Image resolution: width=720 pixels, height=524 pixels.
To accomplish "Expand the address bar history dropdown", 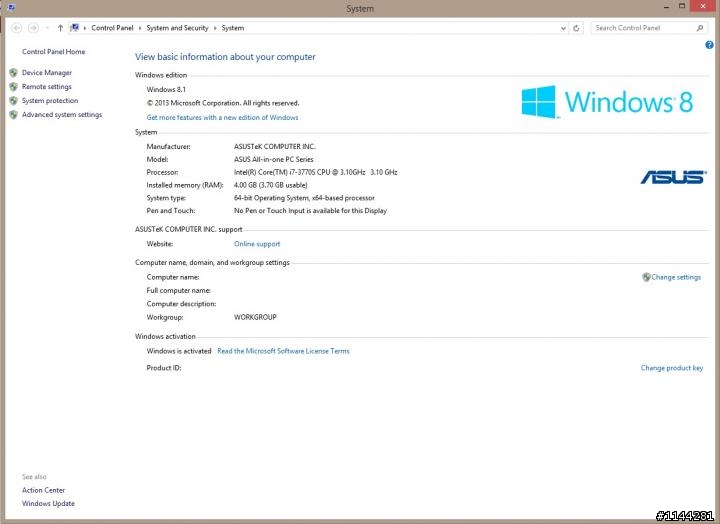I will (x=563, y=28).
